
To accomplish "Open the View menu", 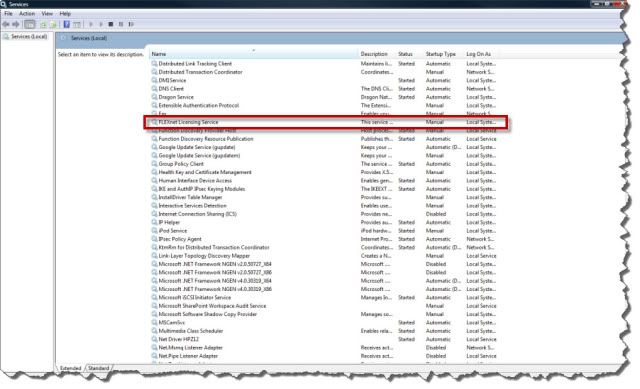I will point(47,13).
